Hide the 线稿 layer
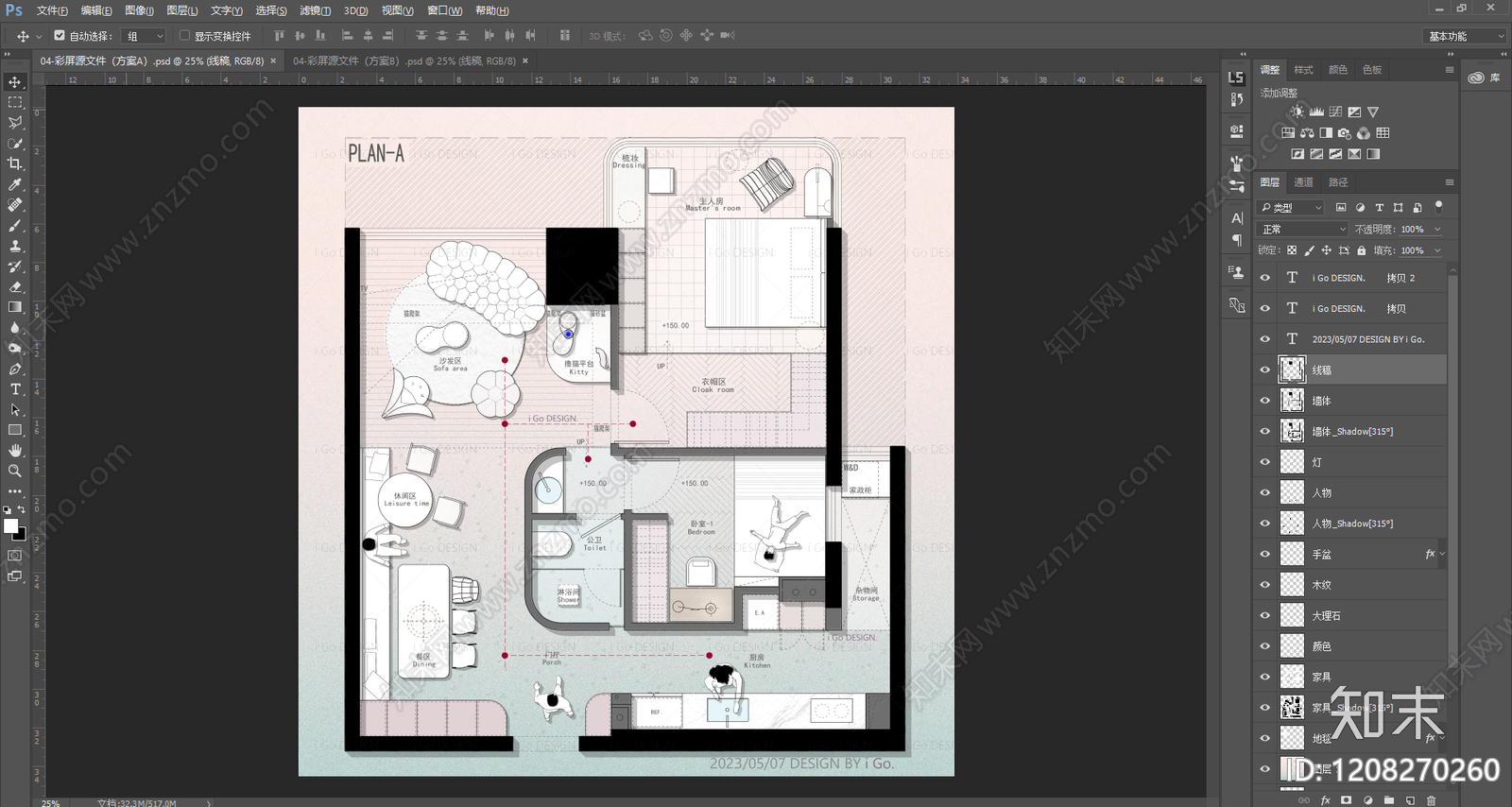 1264,369
